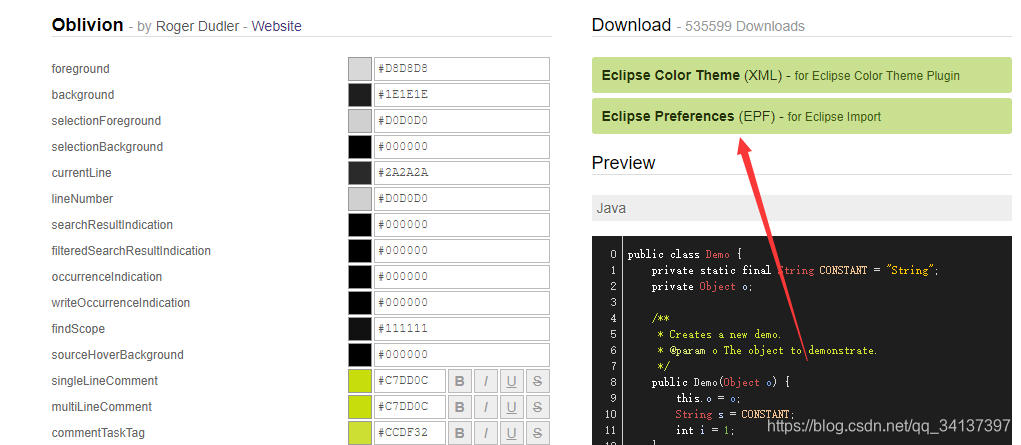Download Eclipse Preferences EPF file
1021x445 pixels.
point(802,116)
